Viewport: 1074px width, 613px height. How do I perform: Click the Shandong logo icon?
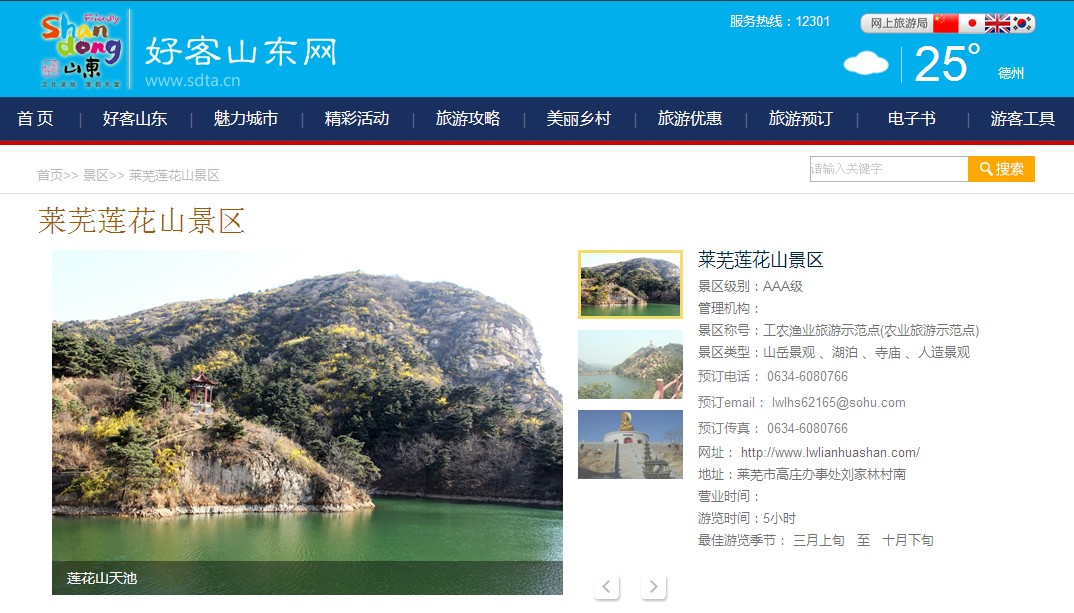[x=81, y=50]
